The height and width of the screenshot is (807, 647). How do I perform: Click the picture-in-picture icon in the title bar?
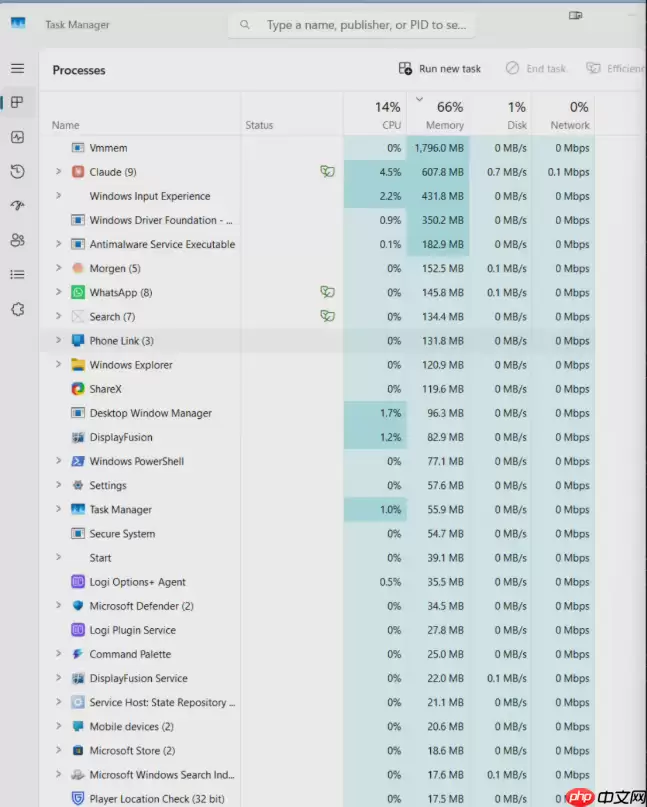click(x=575, y=16)
